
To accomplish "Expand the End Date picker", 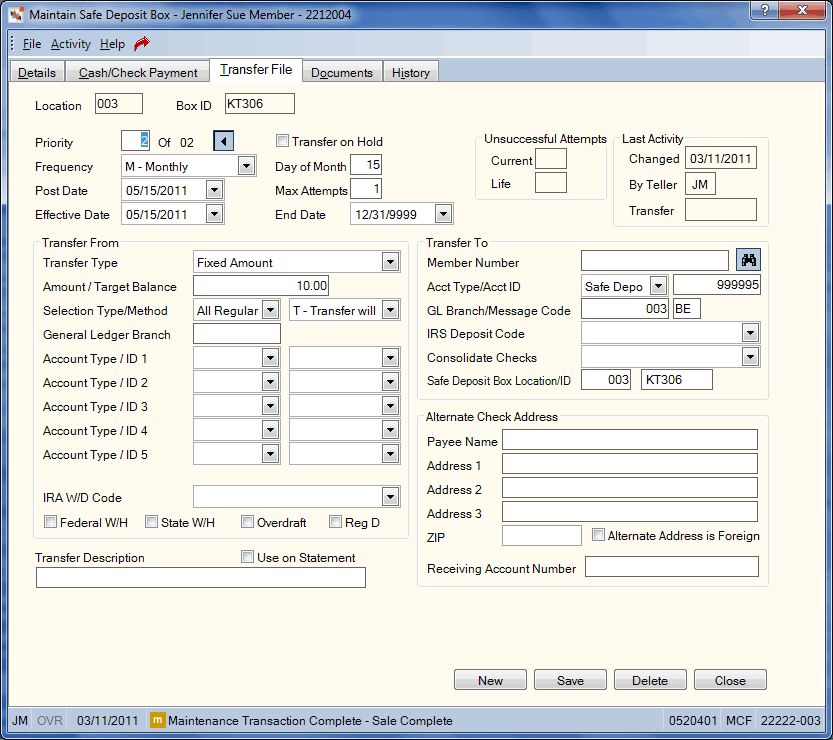I will (444, 214).
